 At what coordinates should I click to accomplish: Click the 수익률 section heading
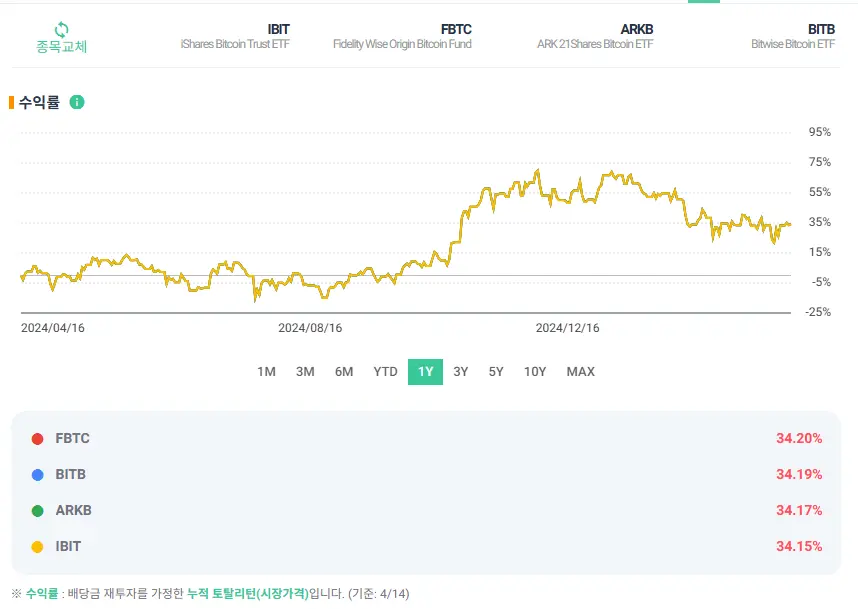[x=39, y=102]
